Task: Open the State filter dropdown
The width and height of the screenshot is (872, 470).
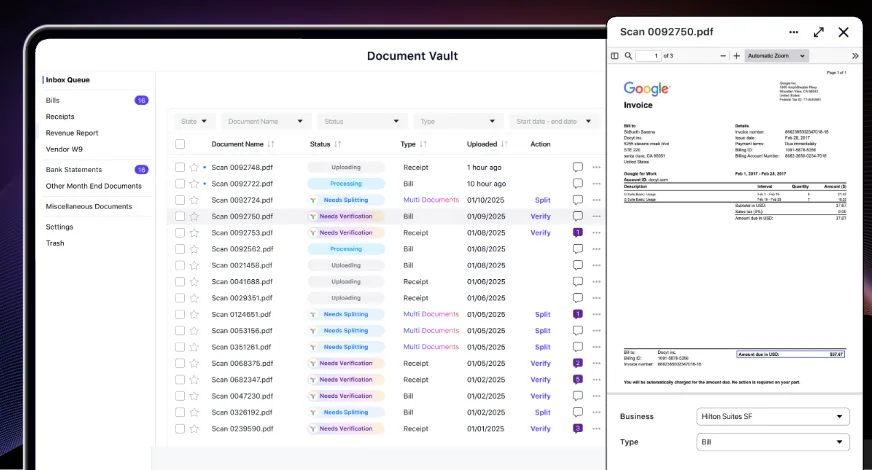Action: (194, 121)
